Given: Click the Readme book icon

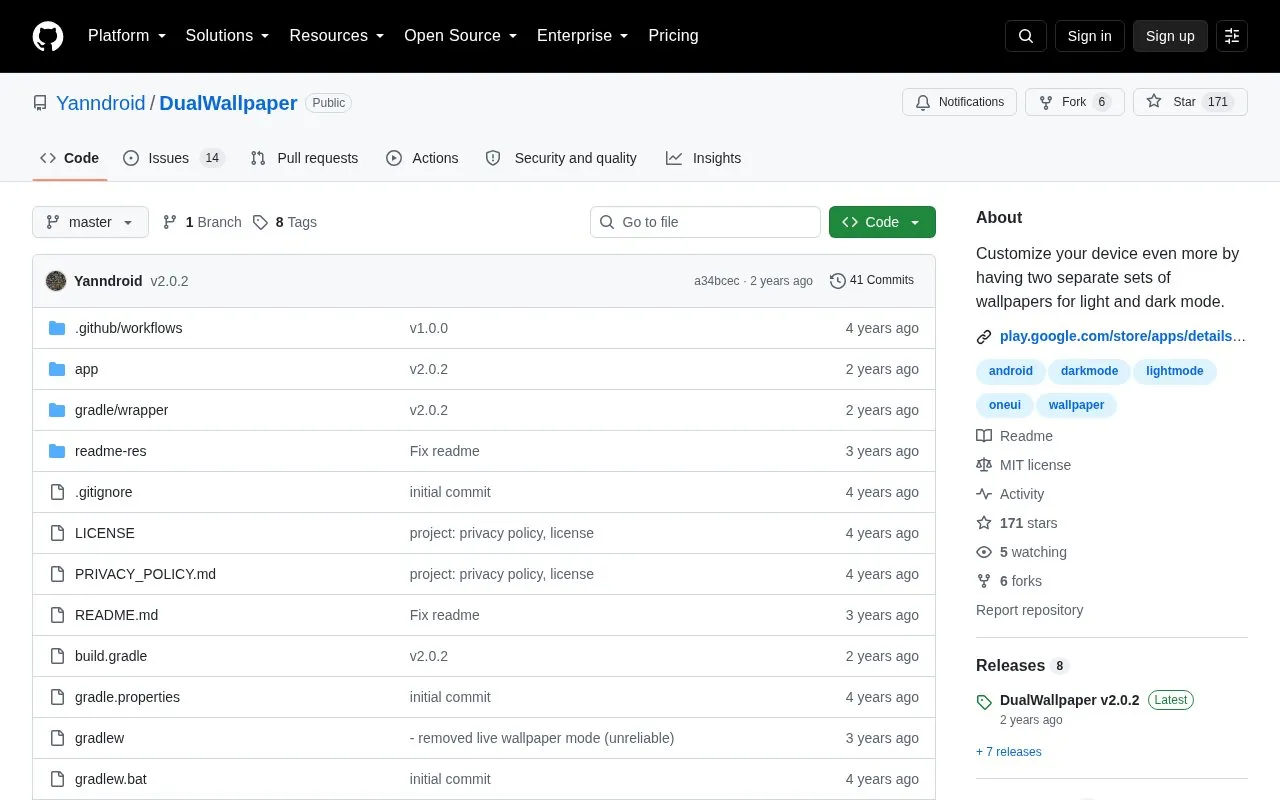Looking at the screenshot, I should [x=984, y=436].
